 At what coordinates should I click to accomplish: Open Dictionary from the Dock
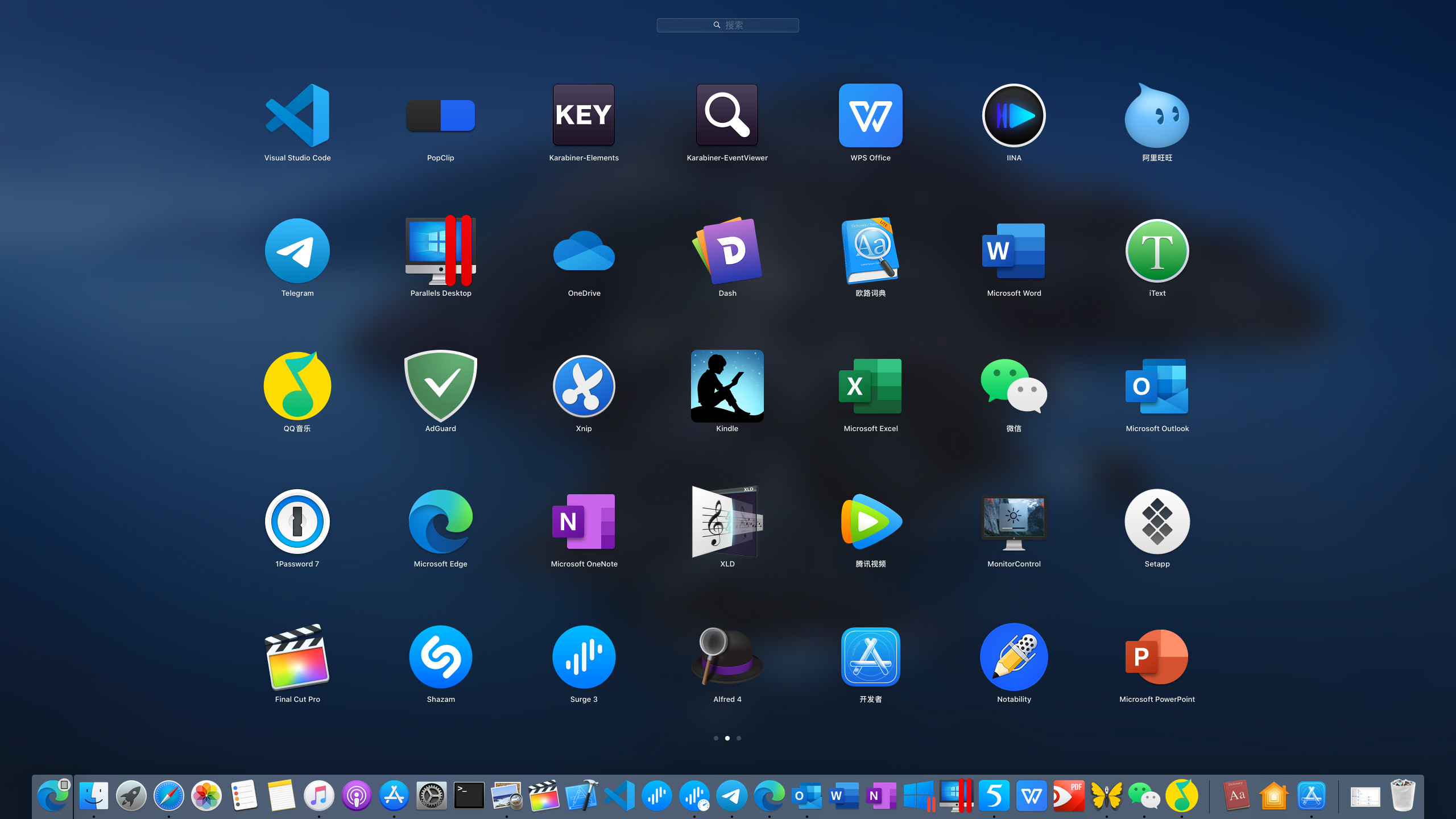coord(1236,795)
